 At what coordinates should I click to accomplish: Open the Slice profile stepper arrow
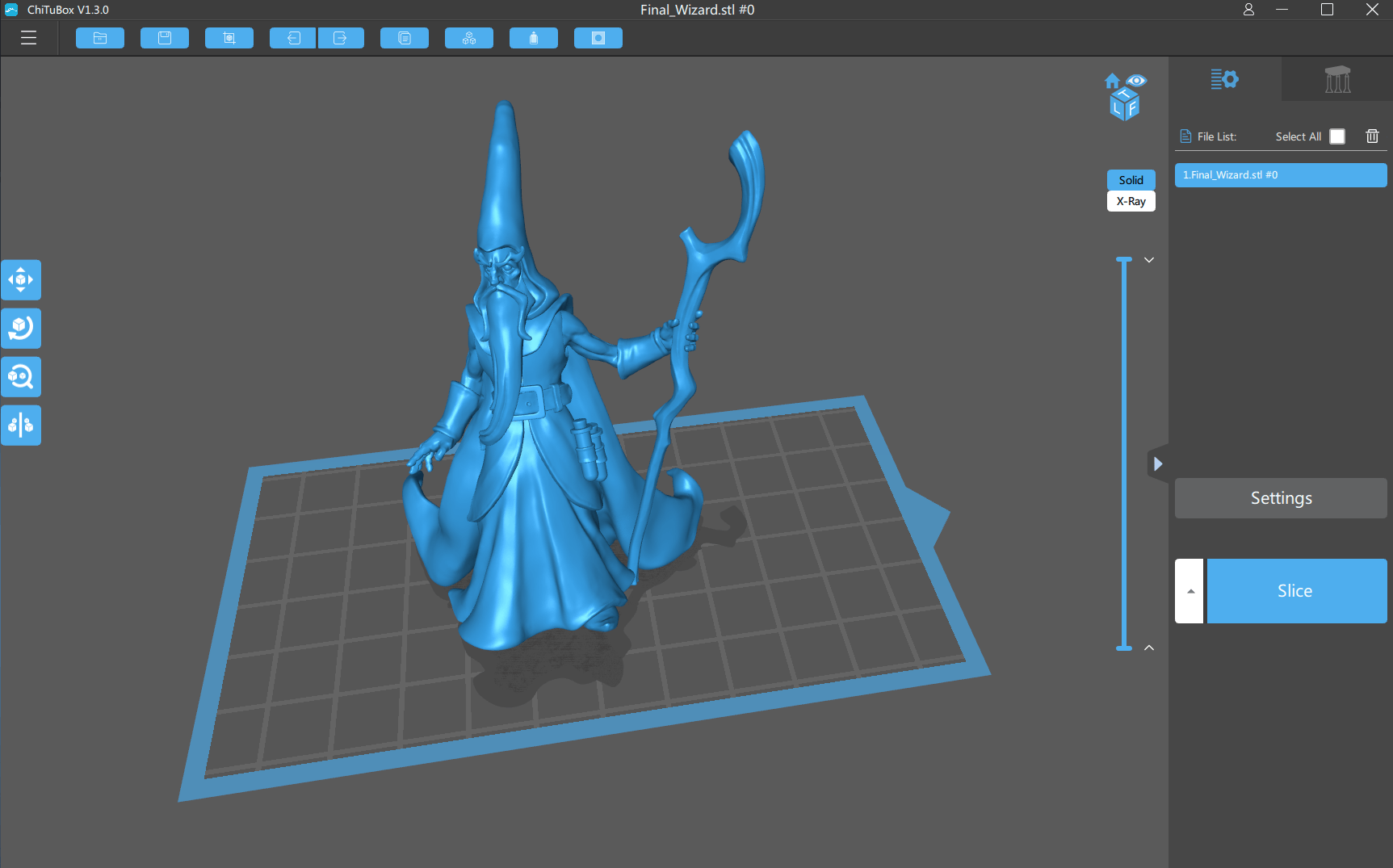(x=1189, y=590)
